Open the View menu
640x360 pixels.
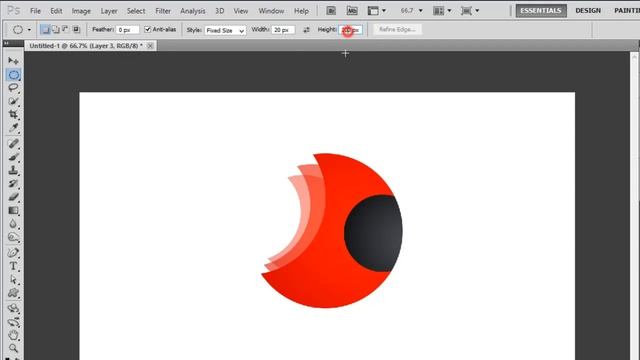click(x=241, y=11)
